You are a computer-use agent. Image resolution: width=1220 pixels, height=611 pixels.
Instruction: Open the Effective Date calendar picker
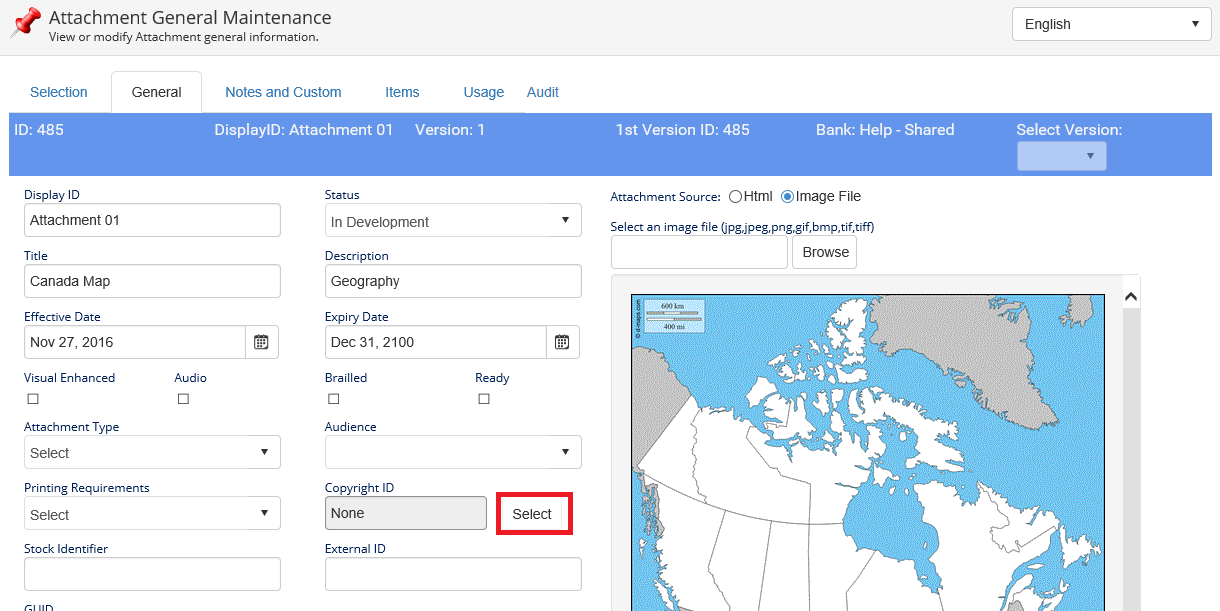coord(261,342)
